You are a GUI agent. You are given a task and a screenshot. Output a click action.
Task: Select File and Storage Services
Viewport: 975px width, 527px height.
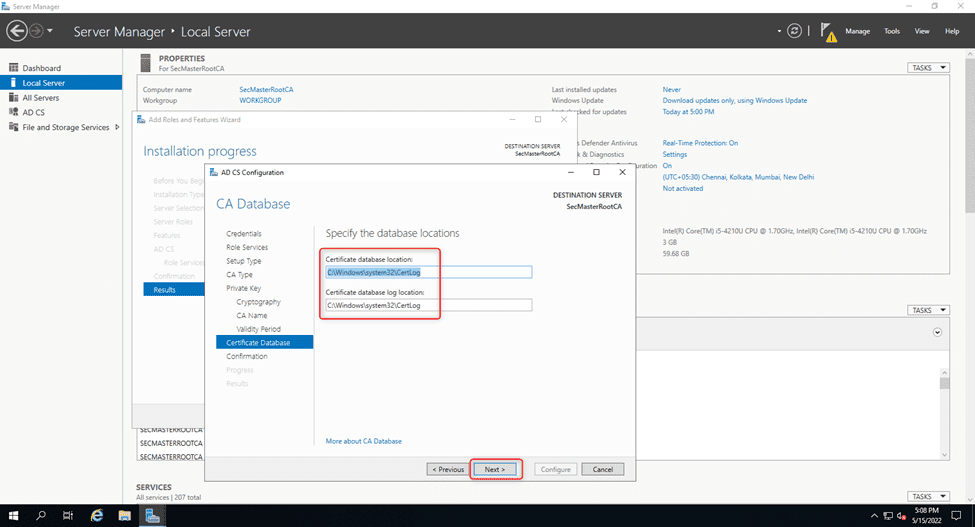[66, 127]
